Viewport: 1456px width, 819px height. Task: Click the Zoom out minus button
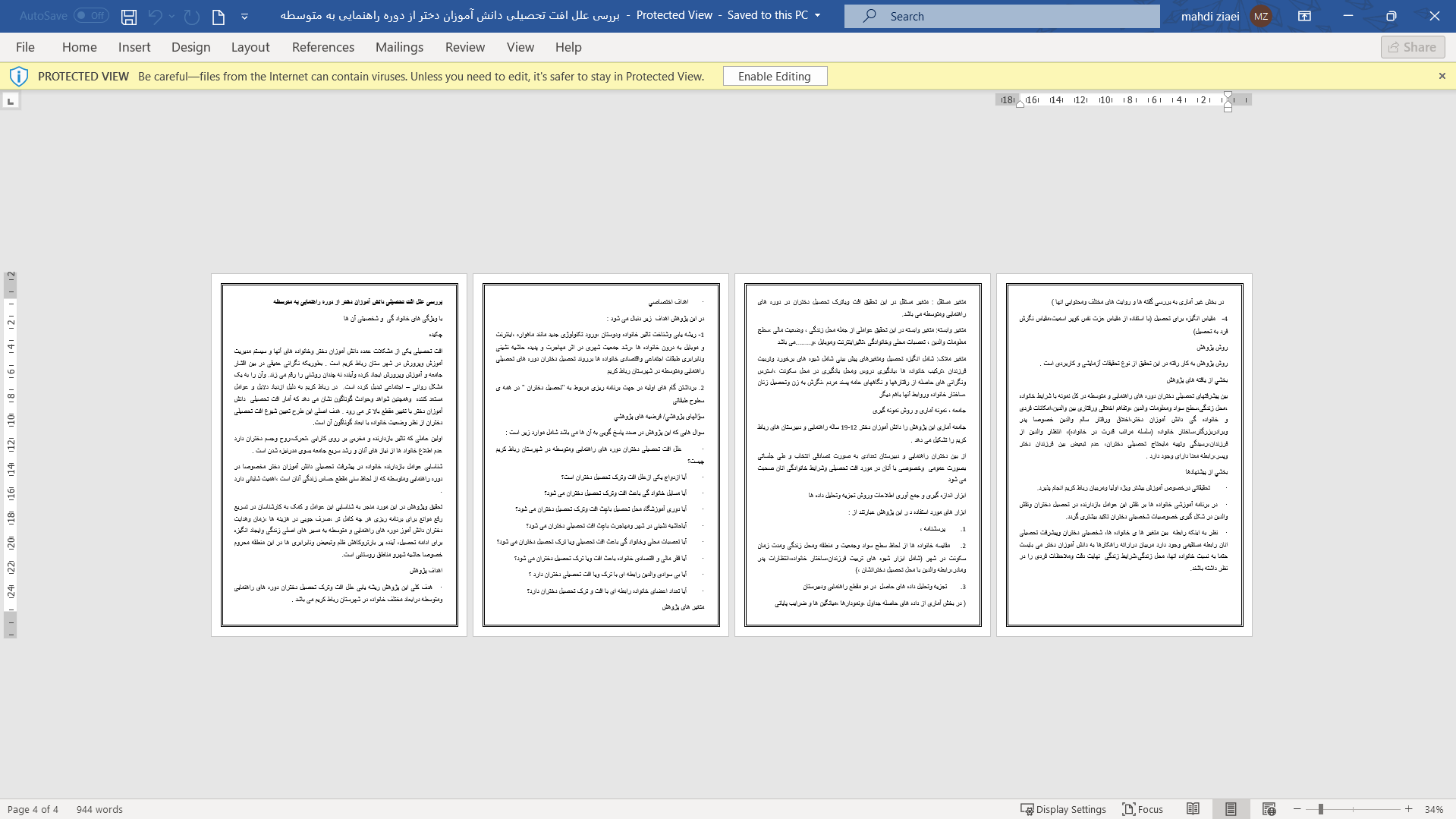[1297, 809]
